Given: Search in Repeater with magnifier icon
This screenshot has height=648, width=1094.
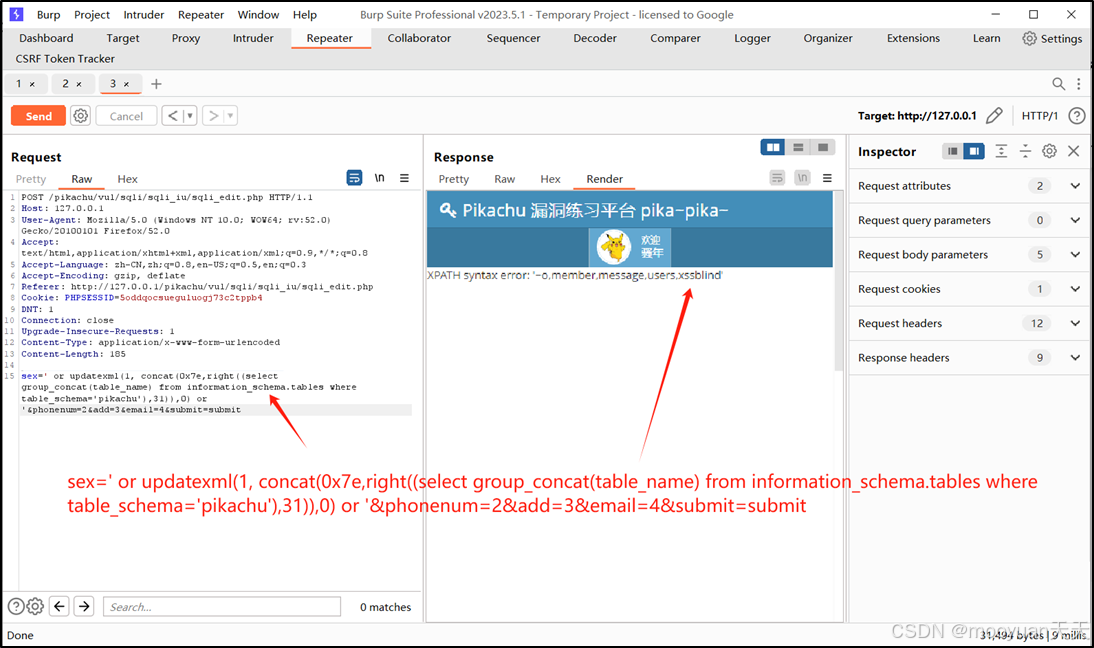Looking at the screenshot, I should [x=1058, y=84].
